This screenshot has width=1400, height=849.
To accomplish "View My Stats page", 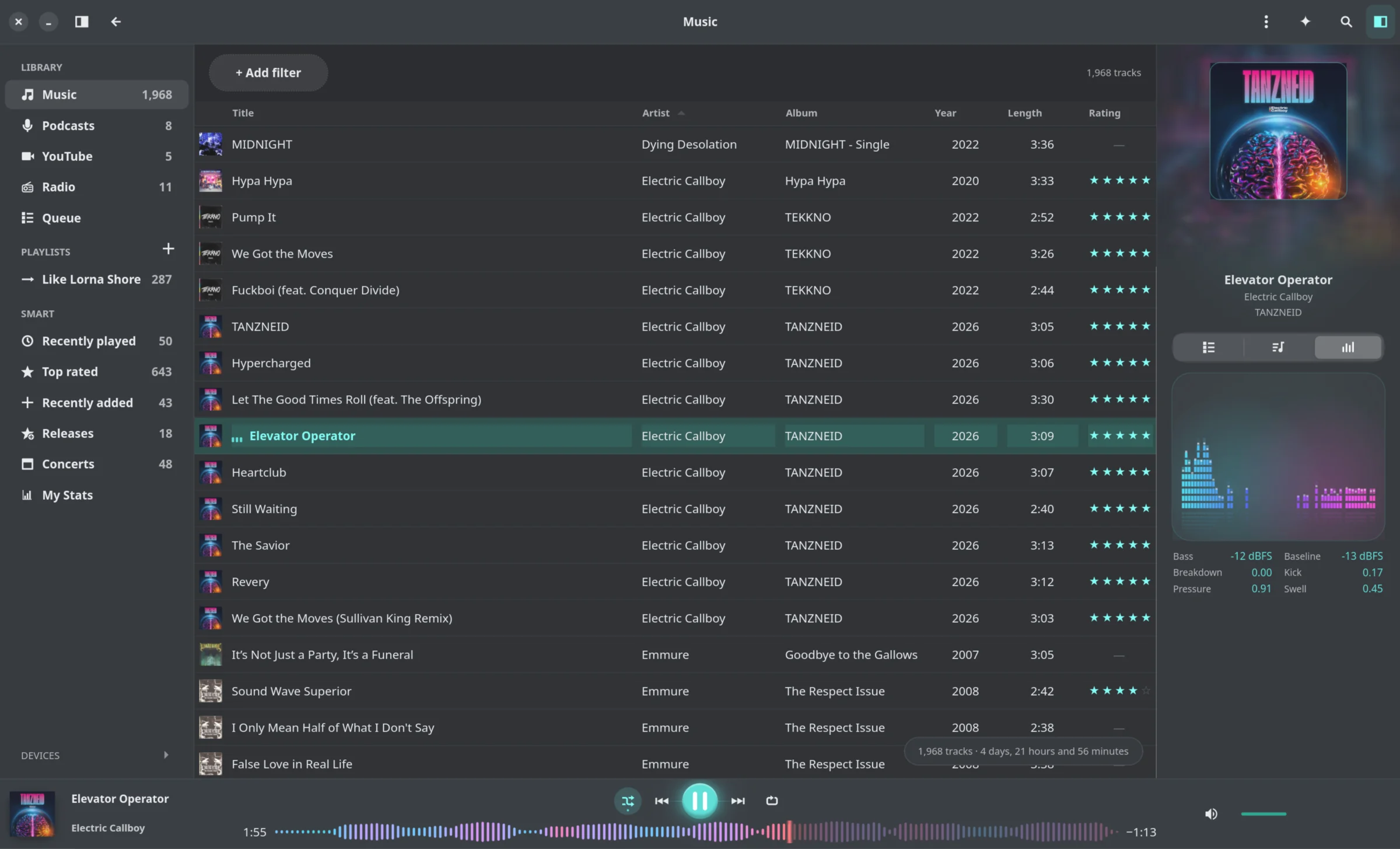I will pyautogui.click(x=97, y=495).
